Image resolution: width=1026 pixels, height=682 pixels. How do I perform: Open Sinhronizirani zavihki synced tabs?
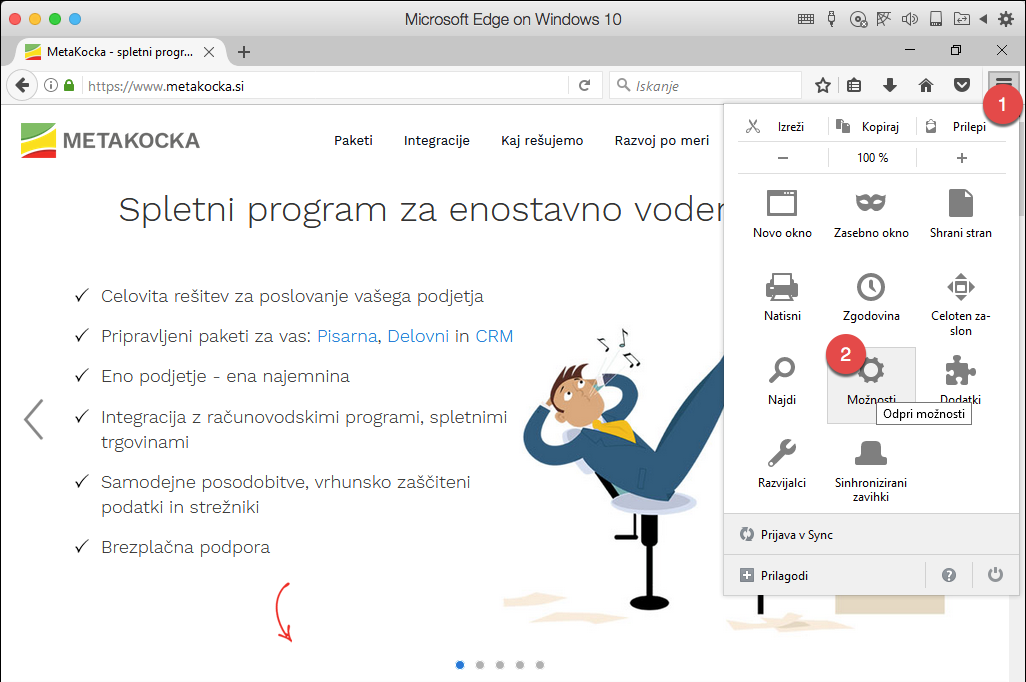[x=871, y=470]
